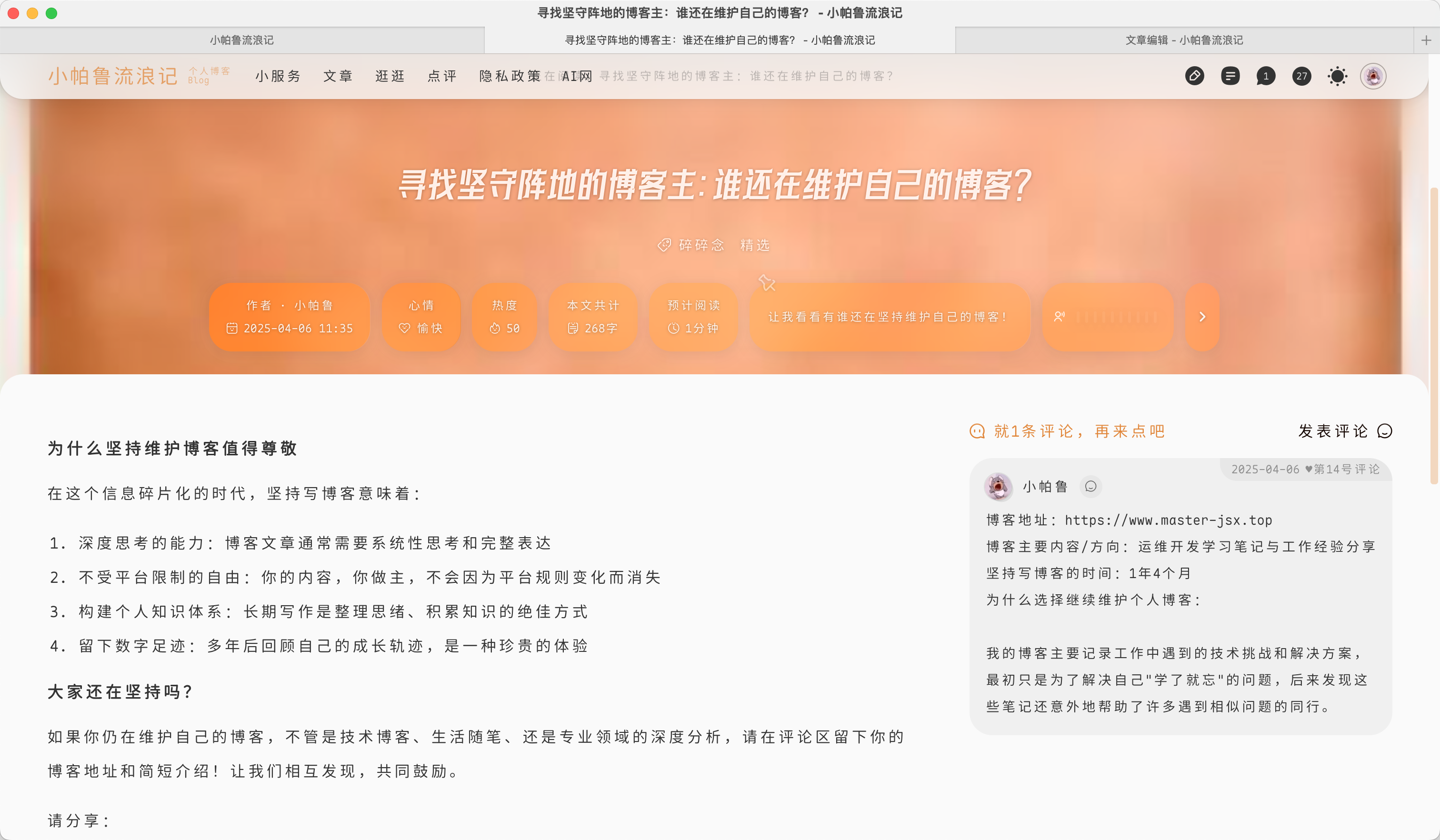Expand info cards with the right chevron

coord(1202,317)
